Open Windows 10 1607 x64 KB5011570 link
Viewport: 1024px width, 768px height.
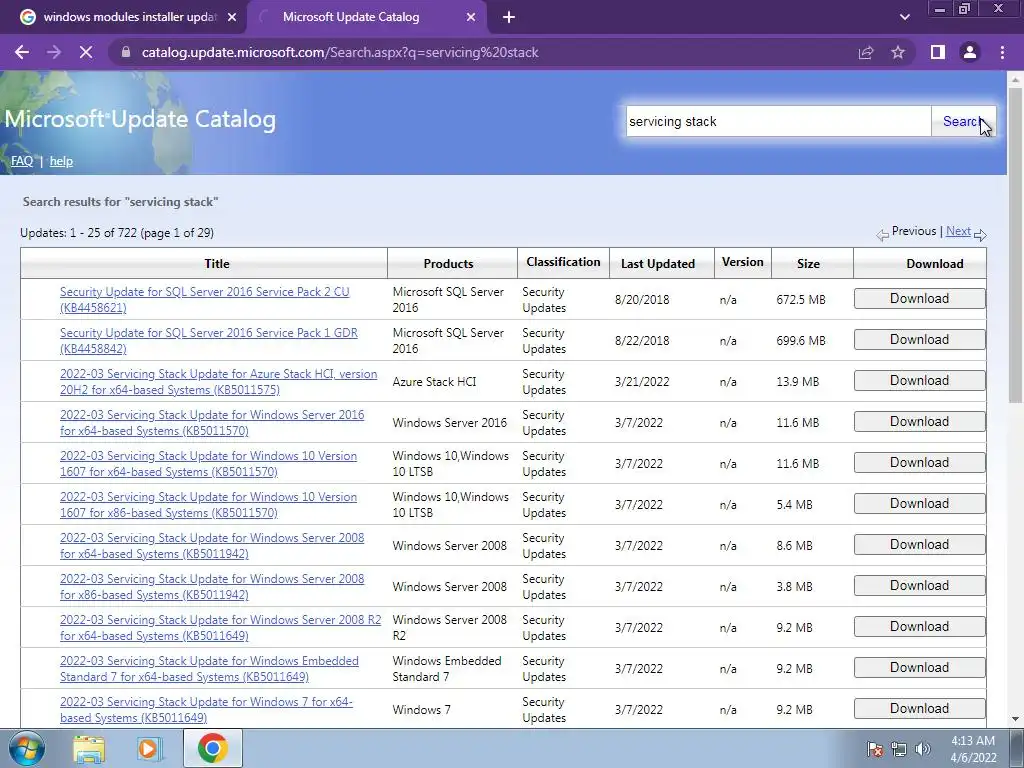pos(208,464)
